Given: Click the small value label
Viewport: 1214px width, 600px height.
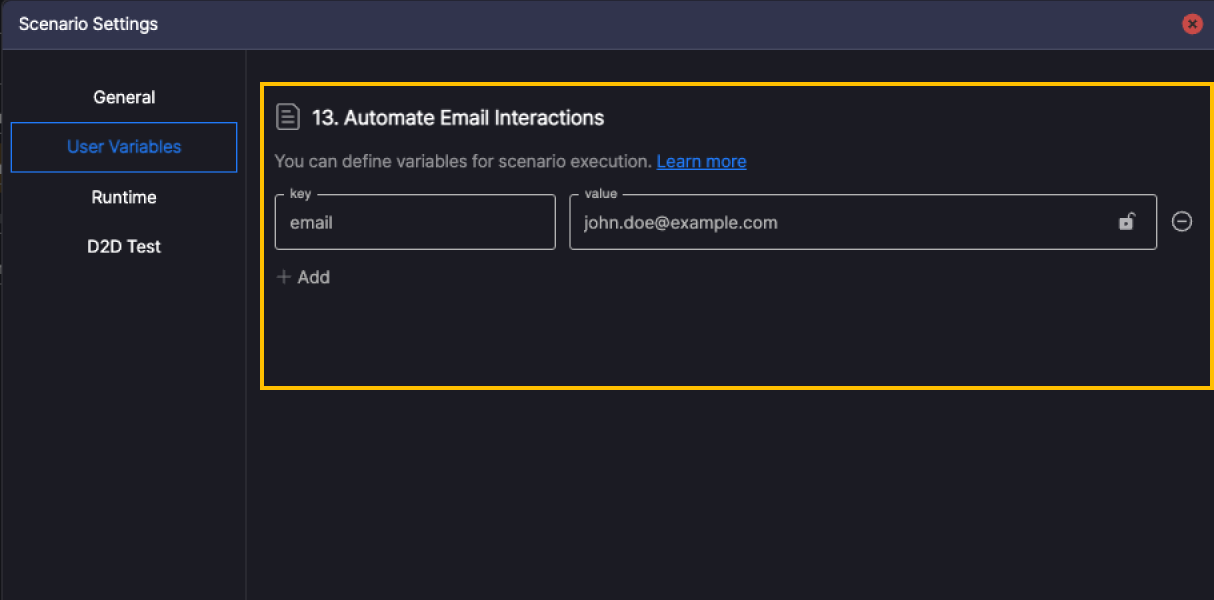Looking at the screenshot, I should pos(600,194).
